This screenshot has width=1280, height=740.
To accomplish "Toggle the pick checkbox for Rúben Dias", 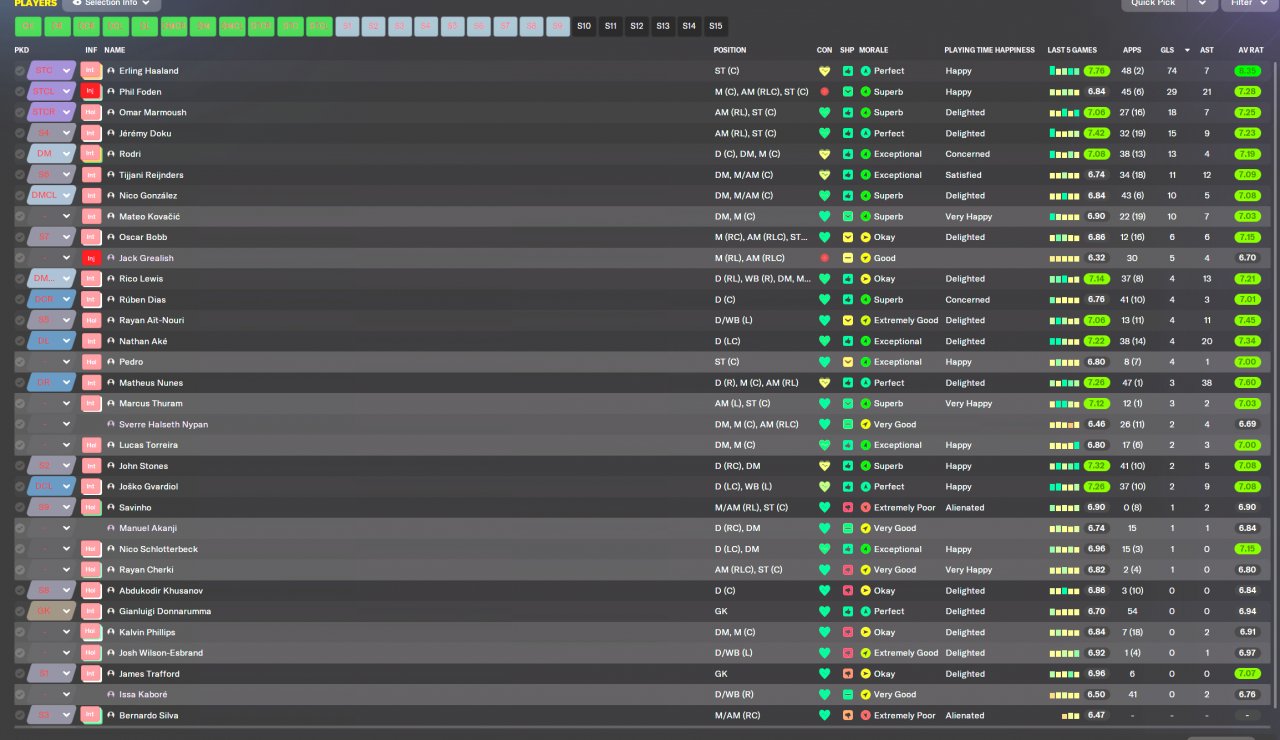I will 20,300.
